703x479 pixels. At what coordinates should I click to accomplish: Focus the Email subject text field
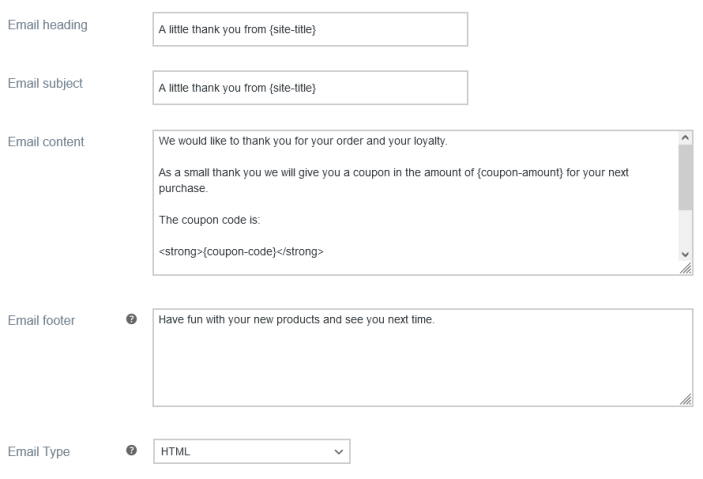309,88
